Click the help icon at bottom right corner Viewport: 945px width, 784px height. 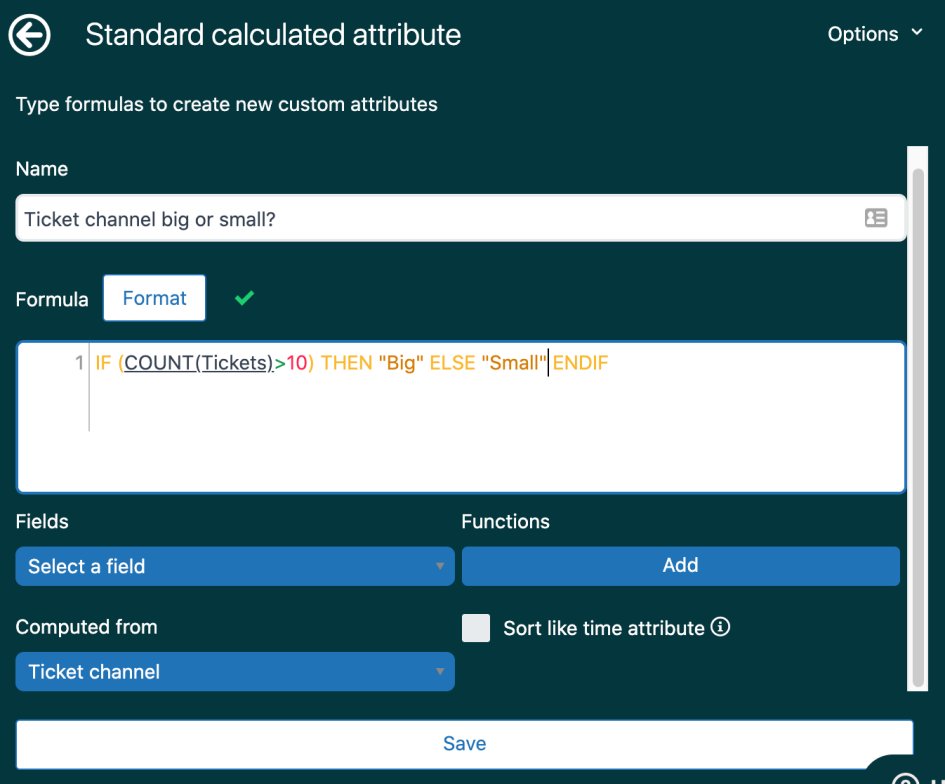[906, 779]
